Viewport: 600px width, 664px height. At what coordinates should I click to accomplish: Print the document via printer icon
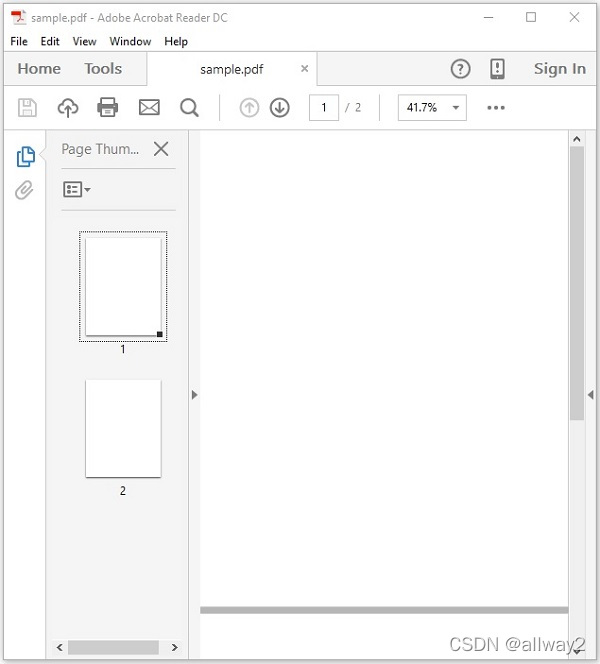click(108, 107)
